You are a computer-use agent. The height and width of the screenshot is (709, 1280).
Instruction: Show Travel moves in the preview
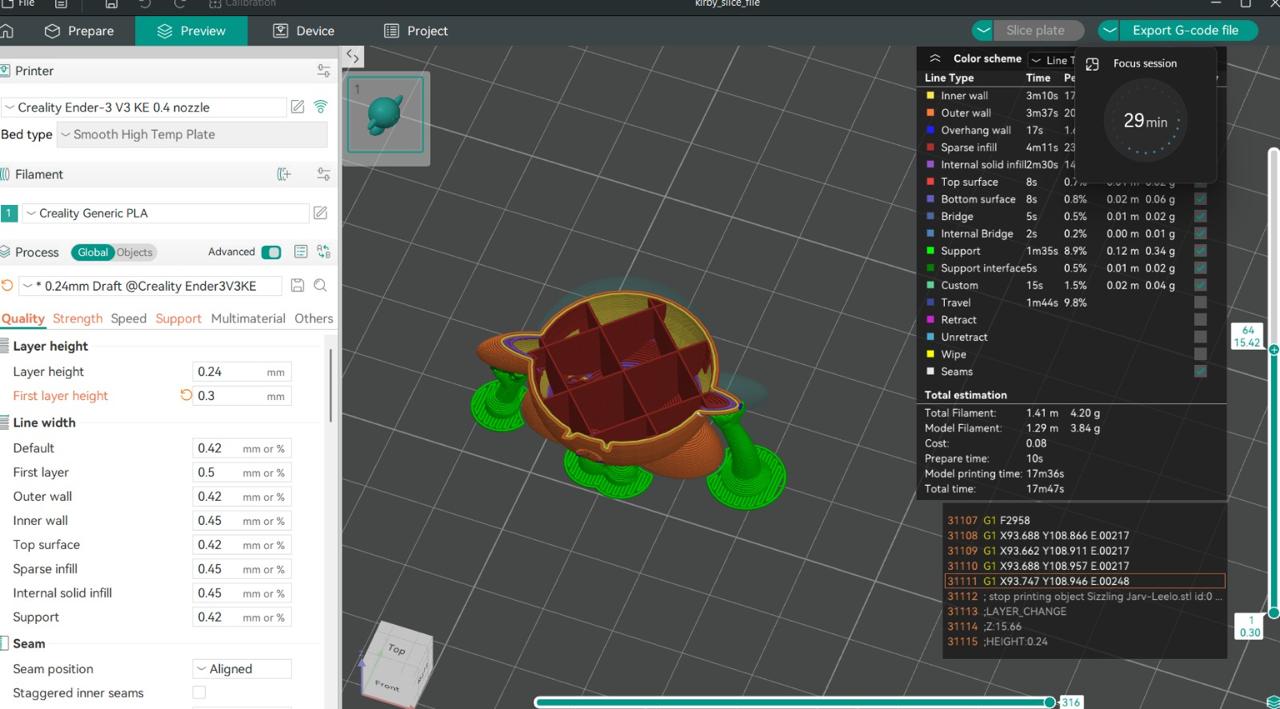click(1200, 302)
